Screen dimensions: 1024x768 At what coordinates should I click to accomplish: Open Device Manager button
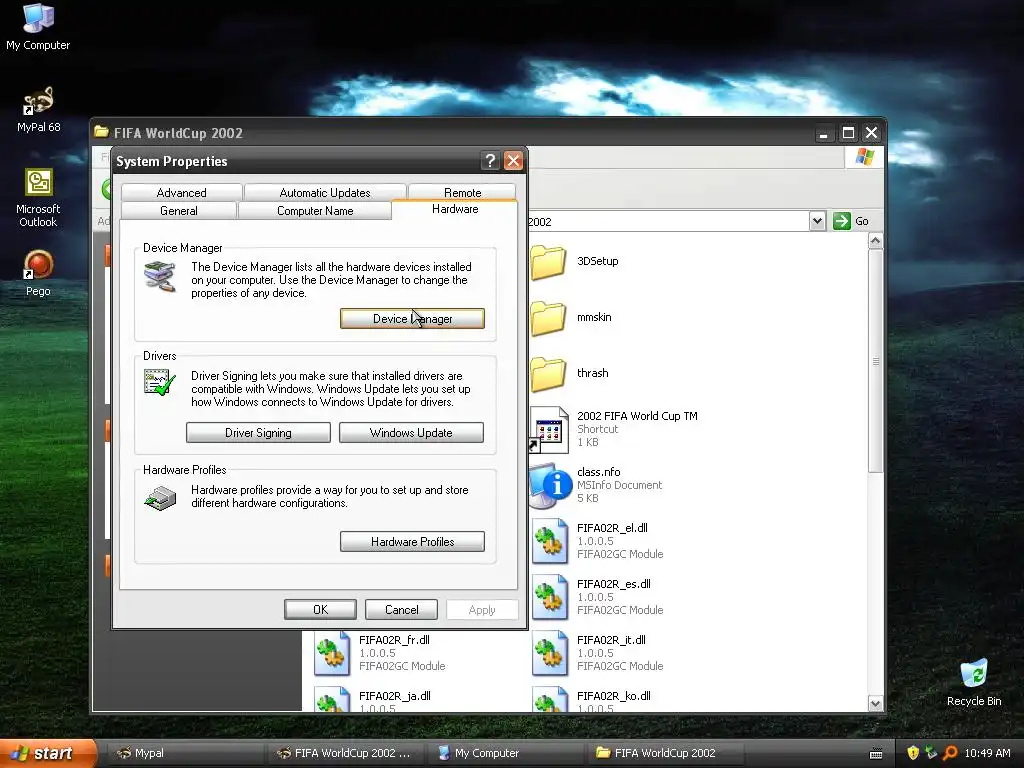tap(412, 319)
